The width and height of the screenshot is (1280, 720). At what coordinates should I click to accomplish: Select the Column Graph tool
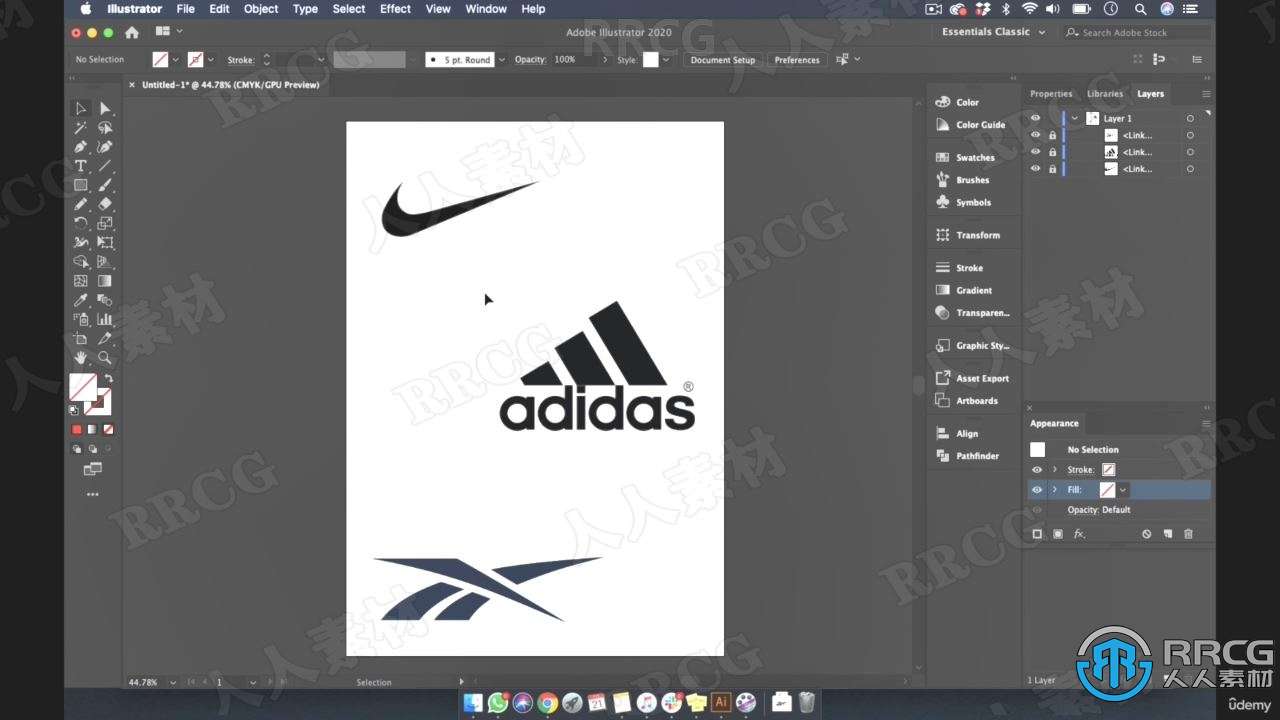click(x=105, y=319)
